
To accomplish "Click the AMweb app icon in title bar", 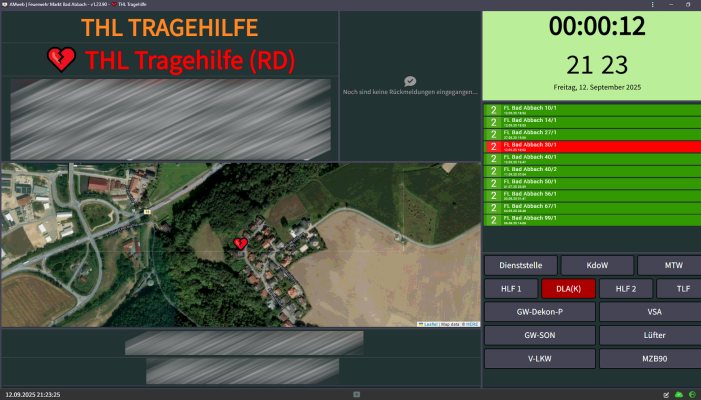I will tap(6, 5).
